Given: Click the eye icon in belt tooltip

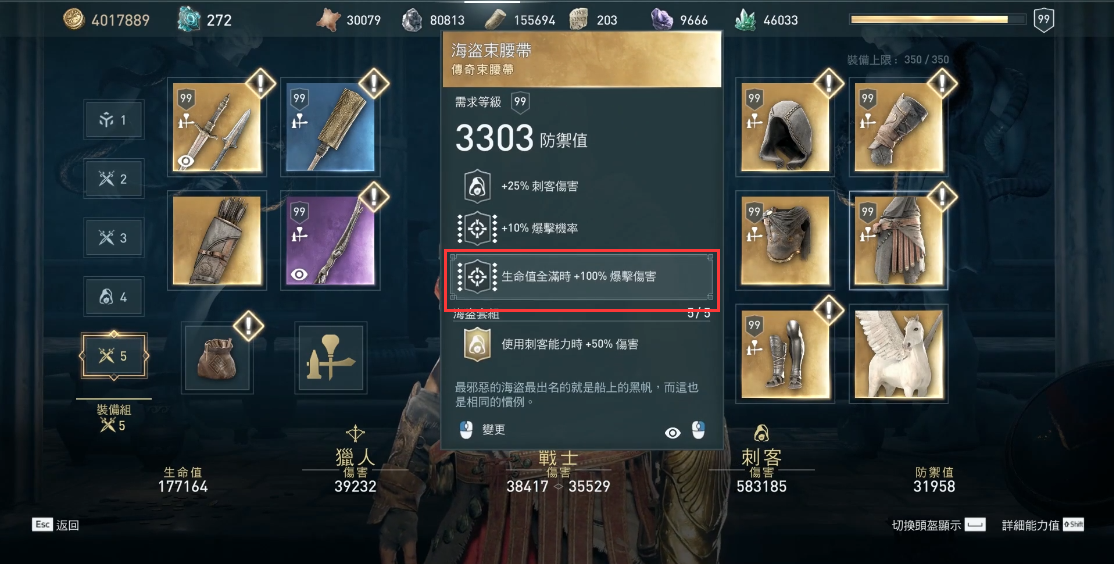Looking at the screenshot, I should tap(673, 432).
